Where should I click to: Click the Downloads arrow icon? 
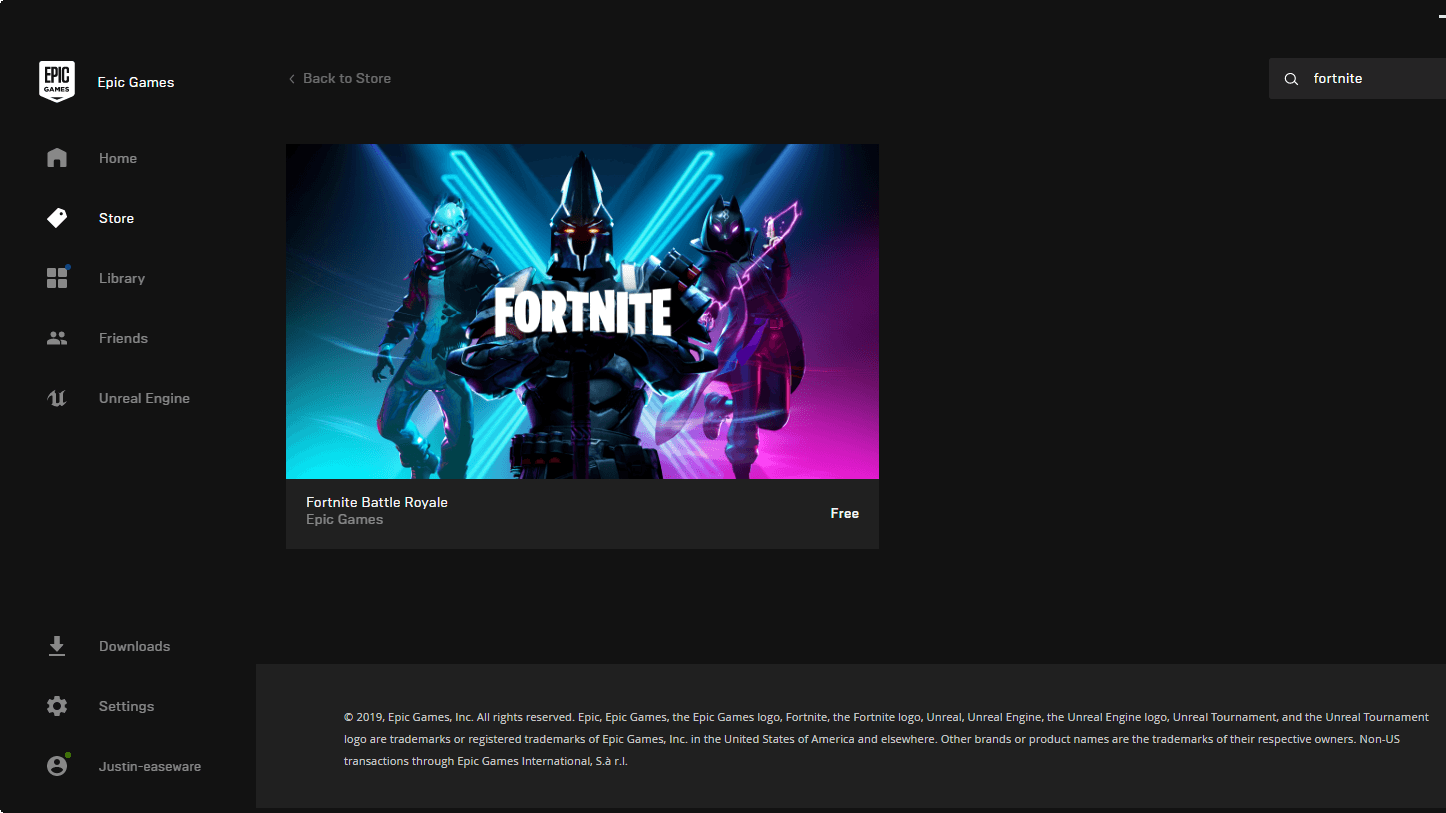[x=57, y=646]
